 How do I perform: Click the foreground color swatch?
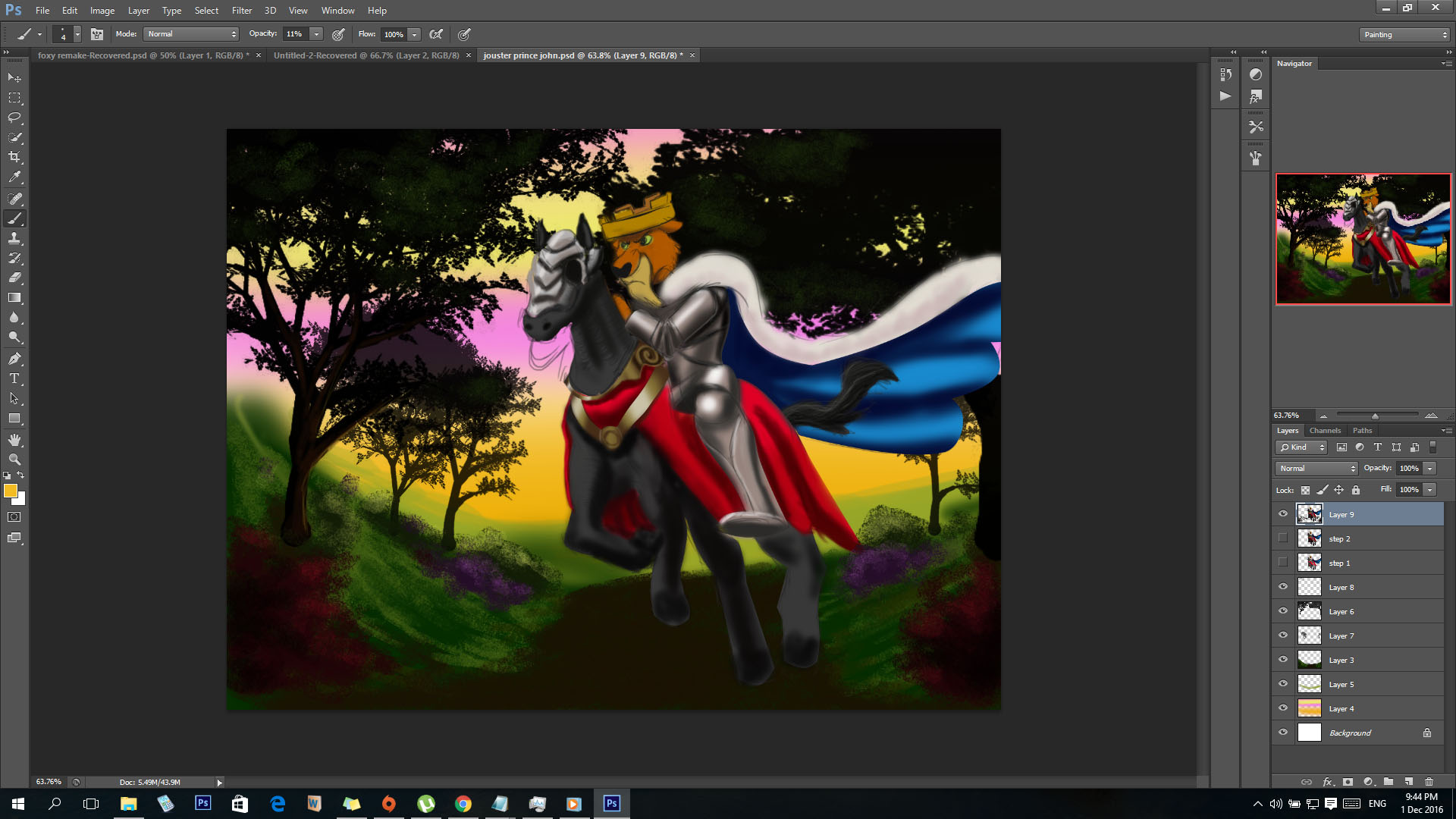coord(10,491)
